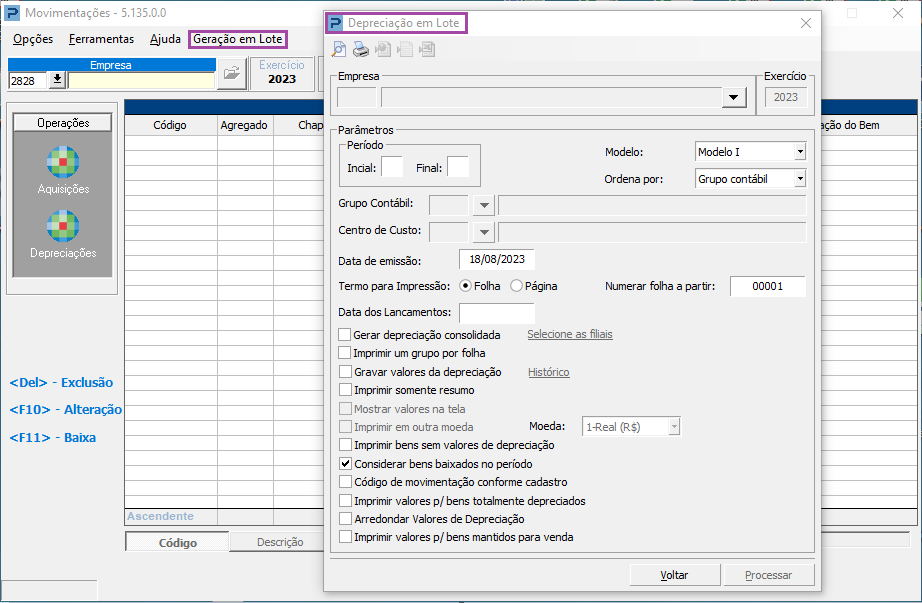Viewport: 922px width, 603px height.
Task: Click the Numerar folha a partir field
Action: [x=768, y=286]
